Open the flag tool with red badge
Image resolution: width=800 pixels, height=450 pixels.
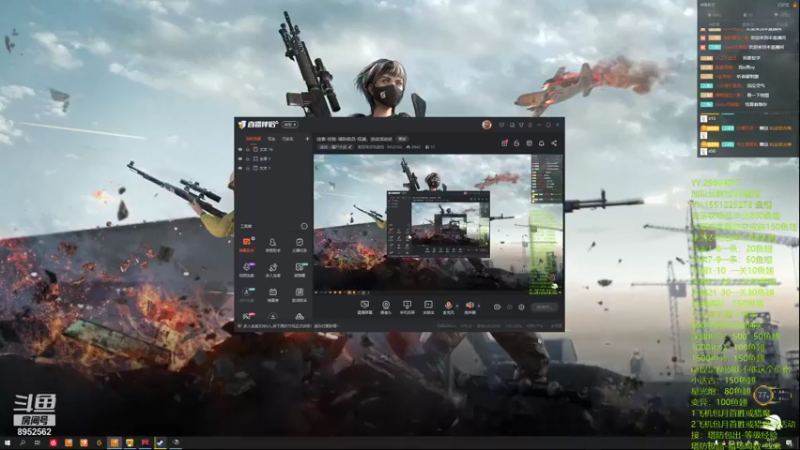[x=247, y=317]
